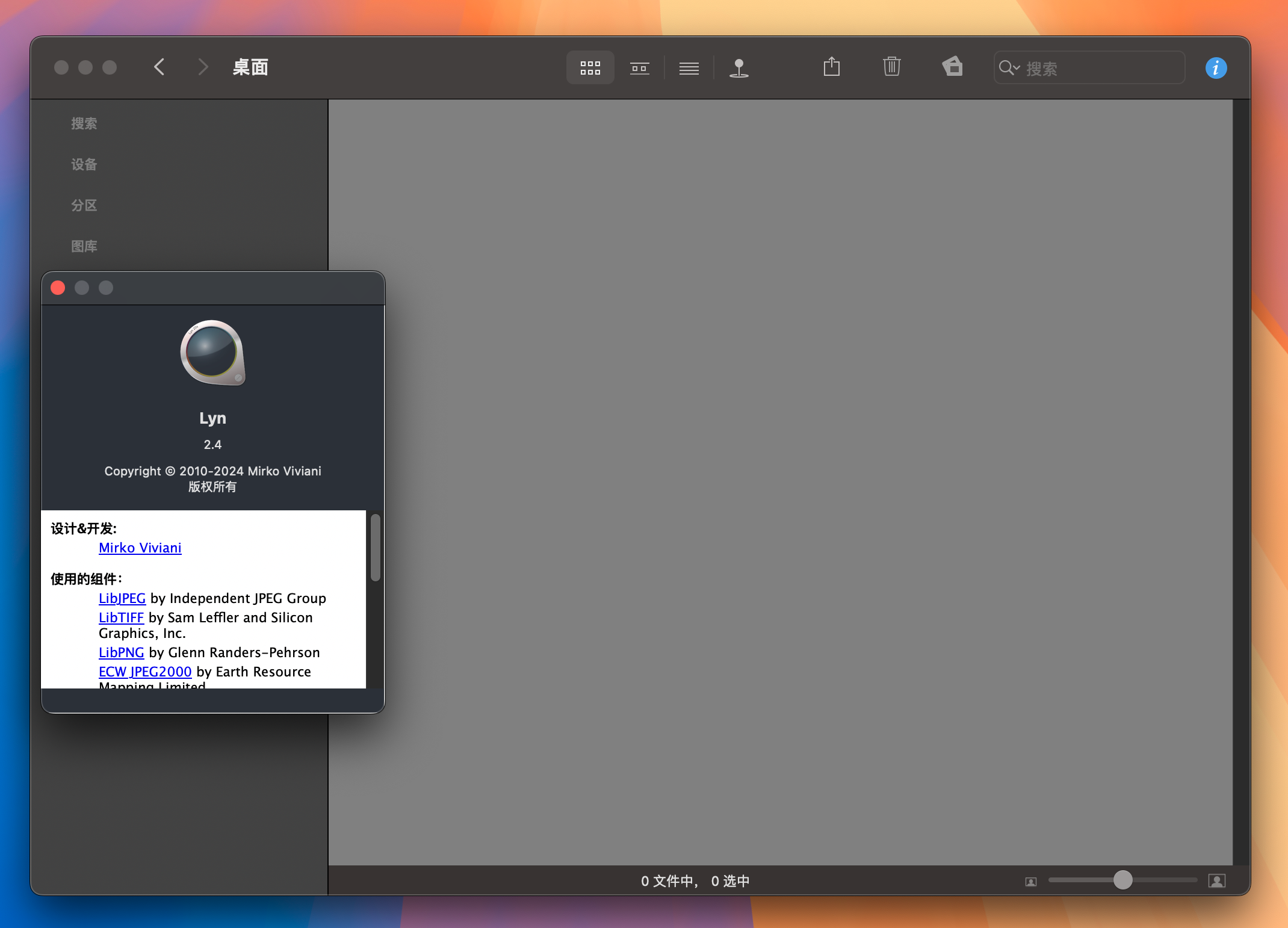Switch to icon grid view
The height and width of the screenshot is (928, 1288).
click(590, 67)
